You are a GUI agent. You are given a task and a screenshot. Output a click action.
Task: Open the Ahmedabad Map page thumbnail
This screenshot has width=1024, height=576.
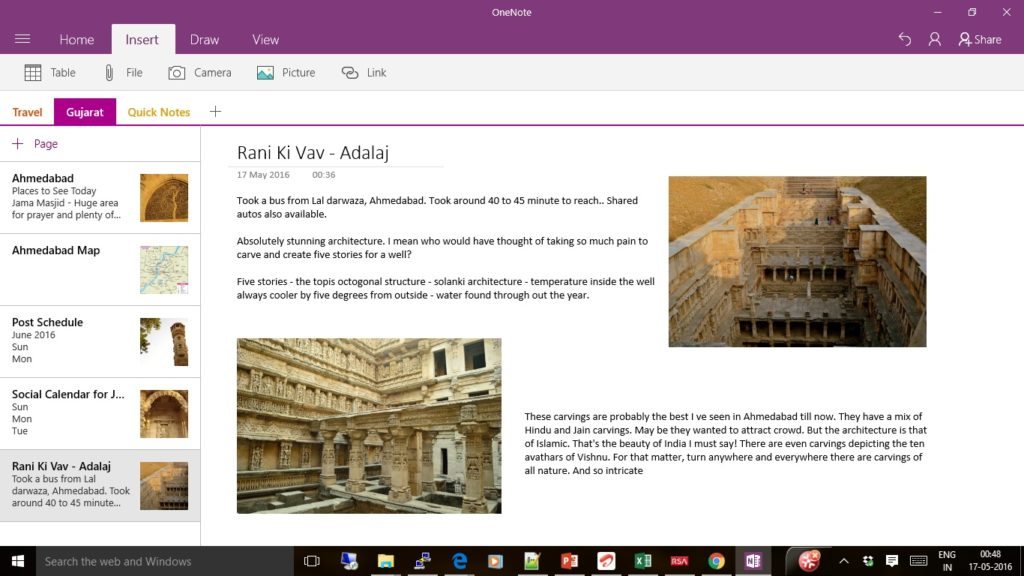[166, 270]
